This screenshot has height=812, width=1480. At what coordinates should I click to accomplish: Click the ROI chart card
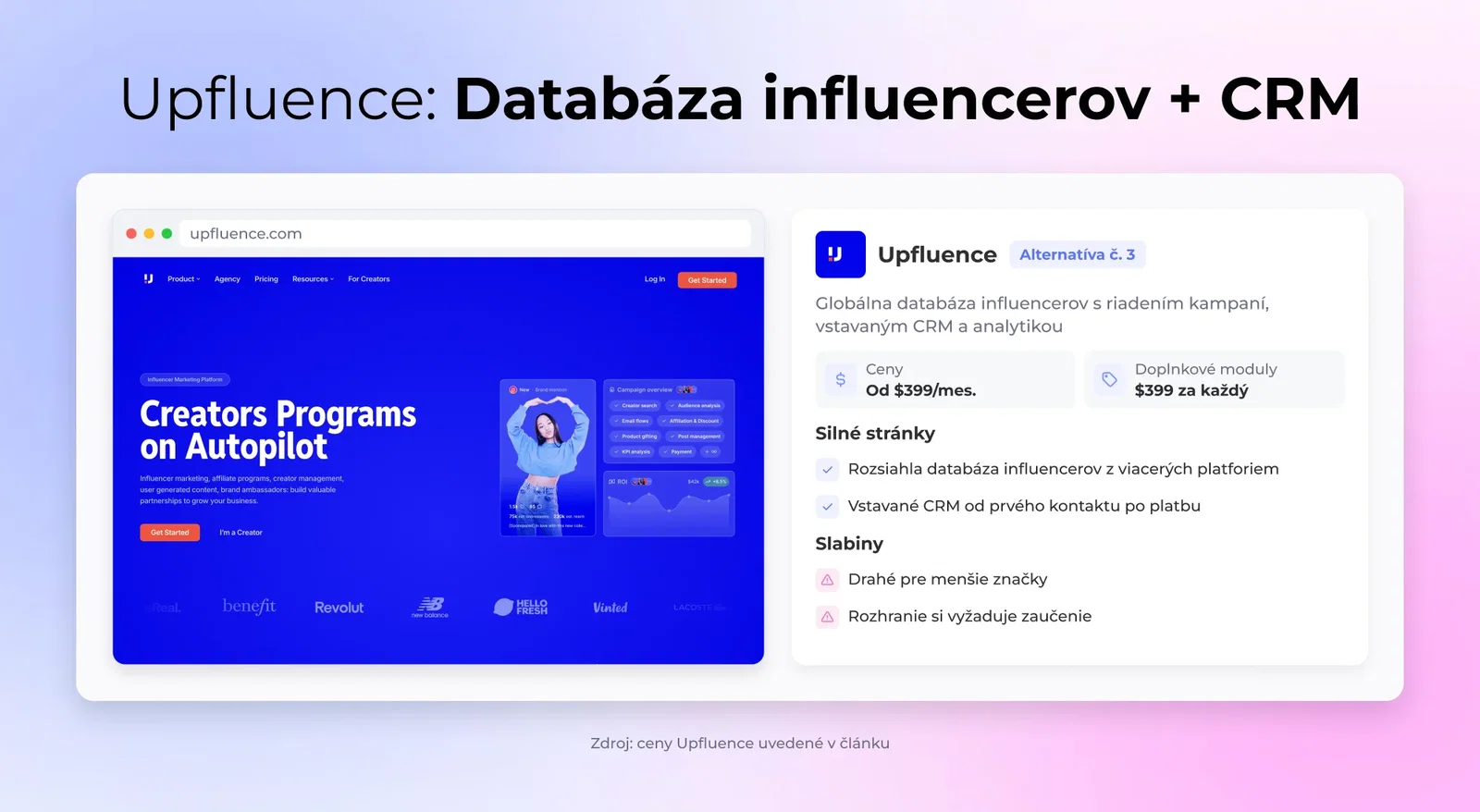coord(669,504)
